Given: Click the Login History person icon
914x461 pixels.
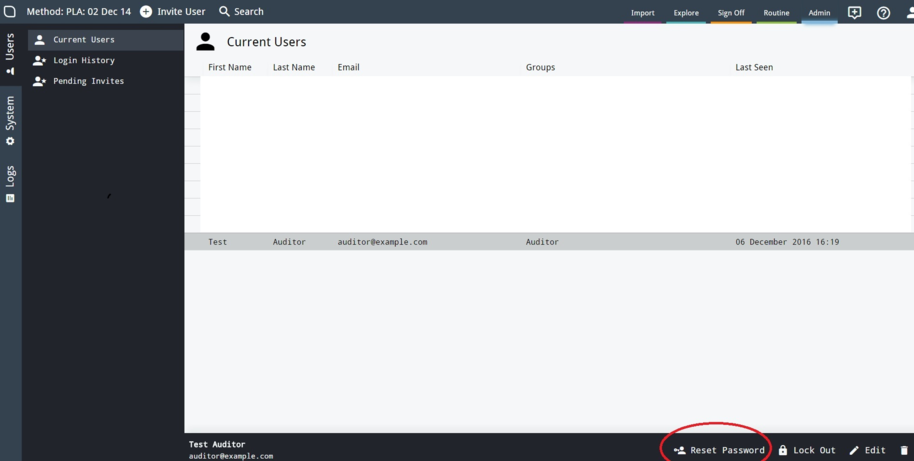Looking at the screenshot, I should tap(39, 61).
